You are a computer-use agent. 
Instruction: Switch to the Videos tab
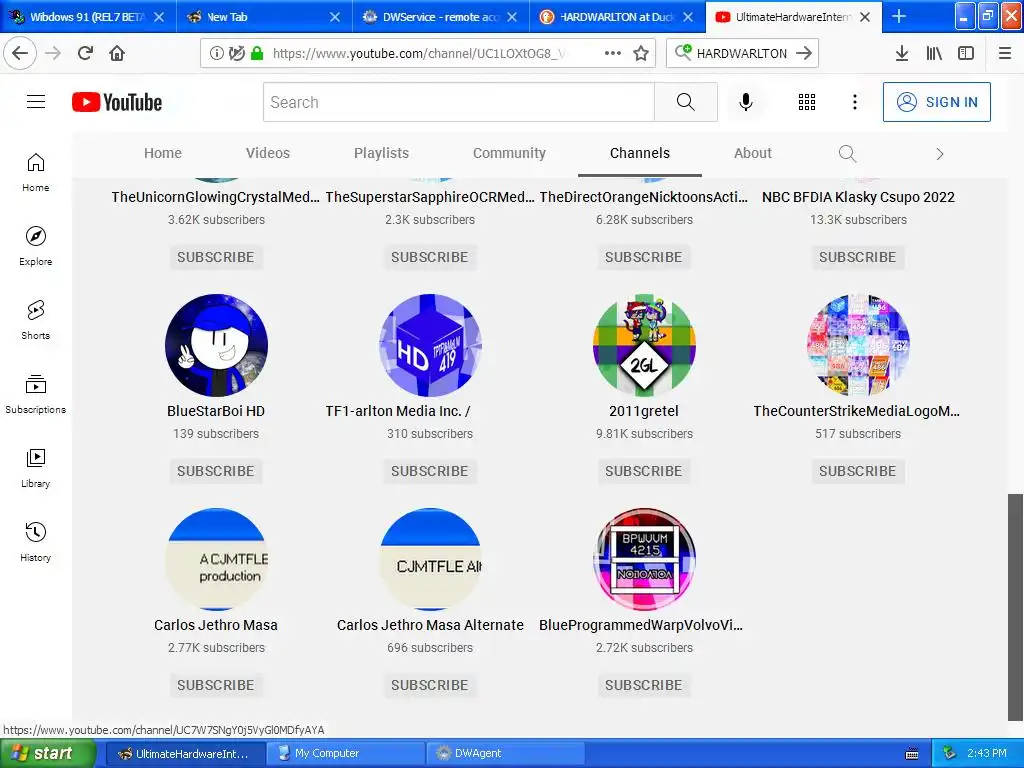pyautogui.click(x=268, y=153)
